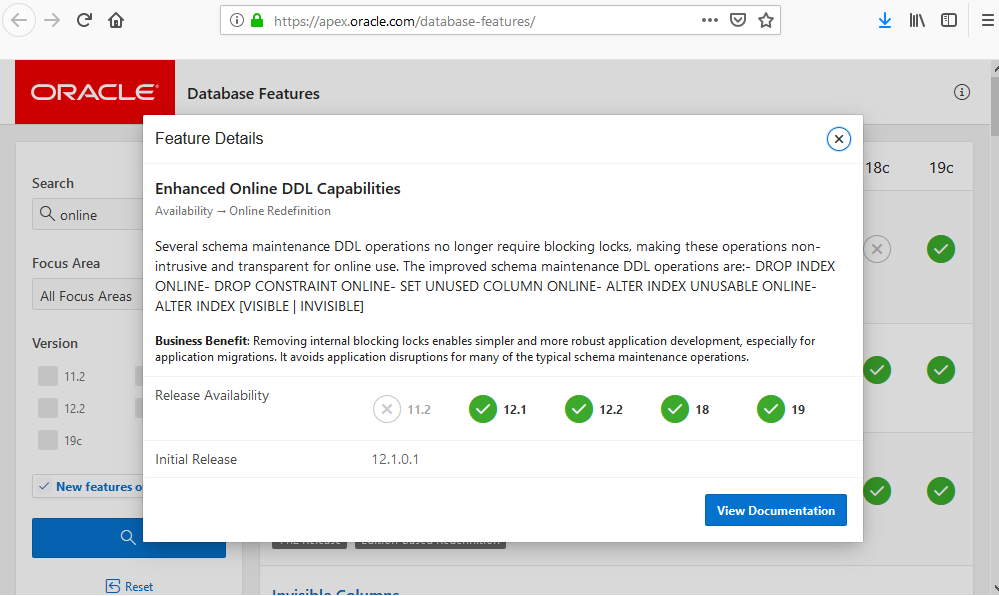Click the browser forward arrow

point(52,20)
